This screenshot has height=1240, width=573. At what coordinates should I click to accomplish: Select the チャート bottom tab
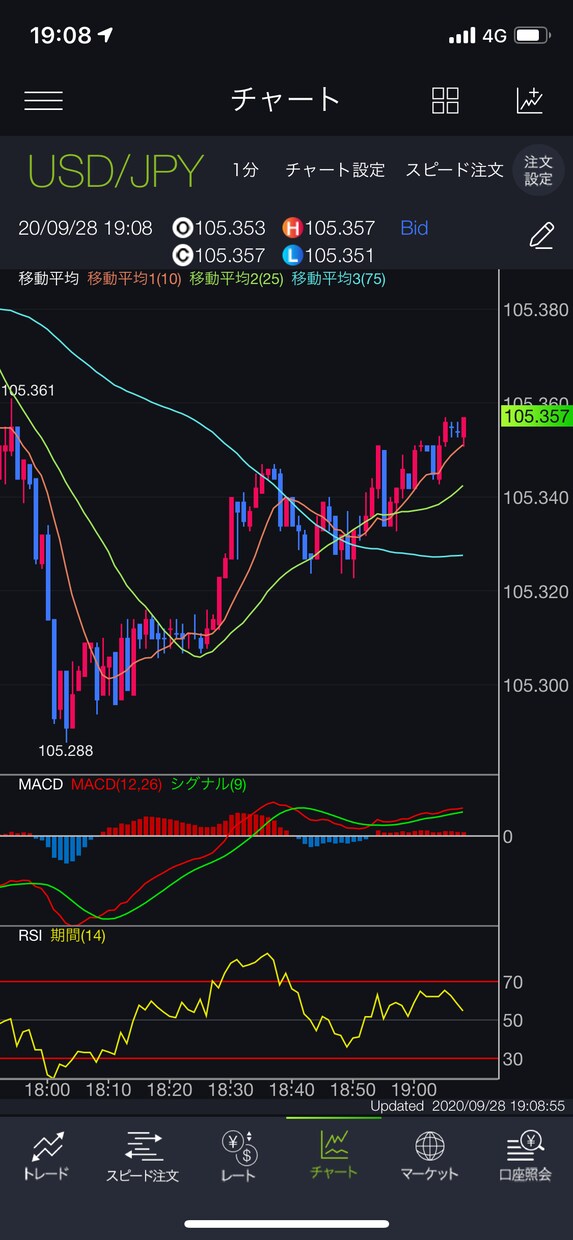point(333,1157)
